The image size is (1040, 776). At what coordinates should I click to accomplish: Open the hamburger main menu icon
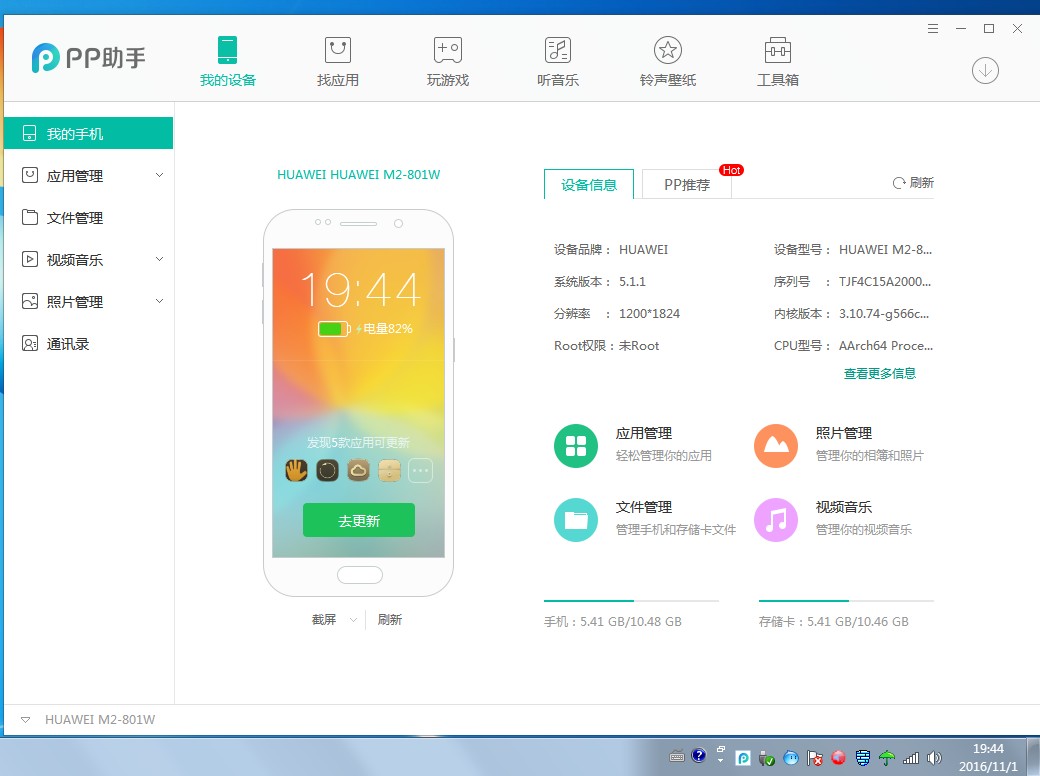click(x=933, y=29)
